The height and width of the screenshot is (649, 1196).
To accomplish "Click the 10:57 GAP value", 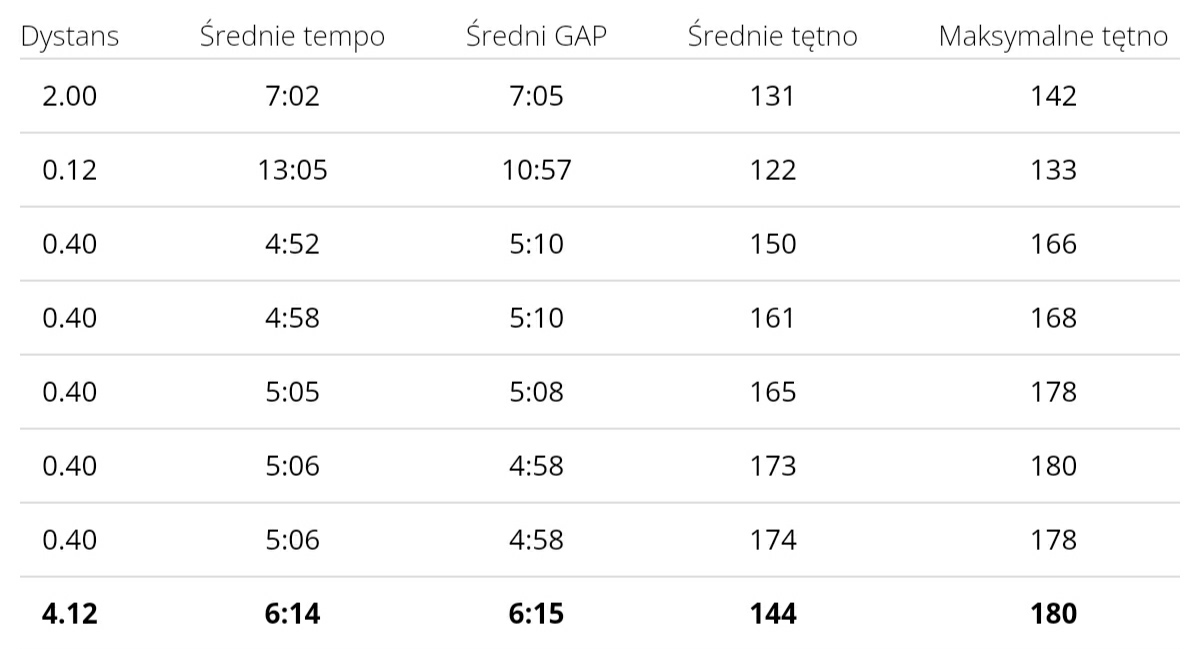I will click(536, 170).
